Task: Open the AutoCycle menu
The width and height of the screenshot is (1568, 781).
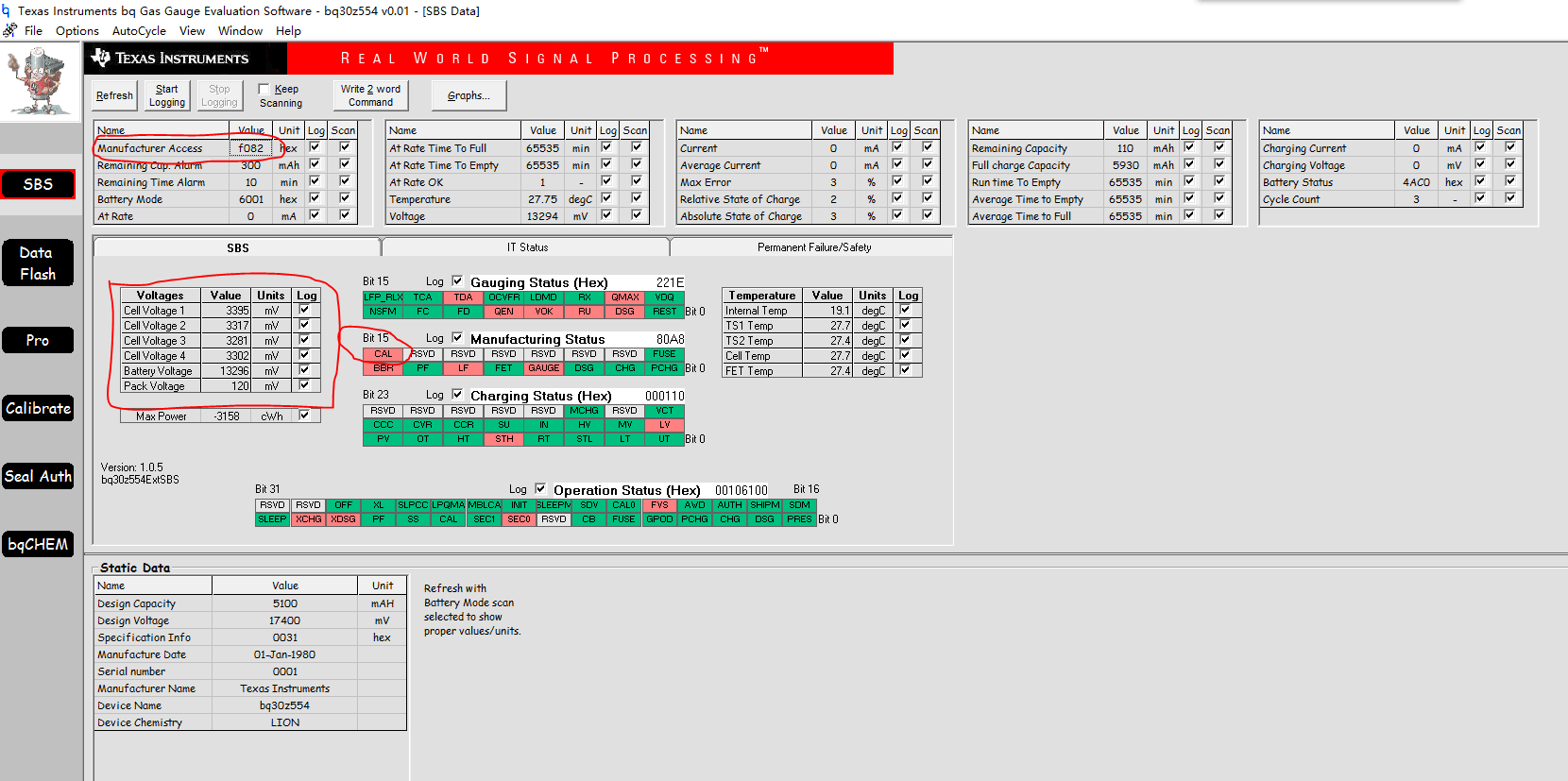Action: pyautogui.click(x=139, y=31)
